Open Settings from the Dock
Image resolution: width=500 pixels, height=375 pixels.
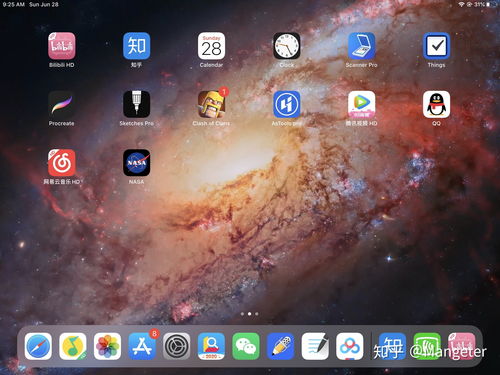point(177,346)
